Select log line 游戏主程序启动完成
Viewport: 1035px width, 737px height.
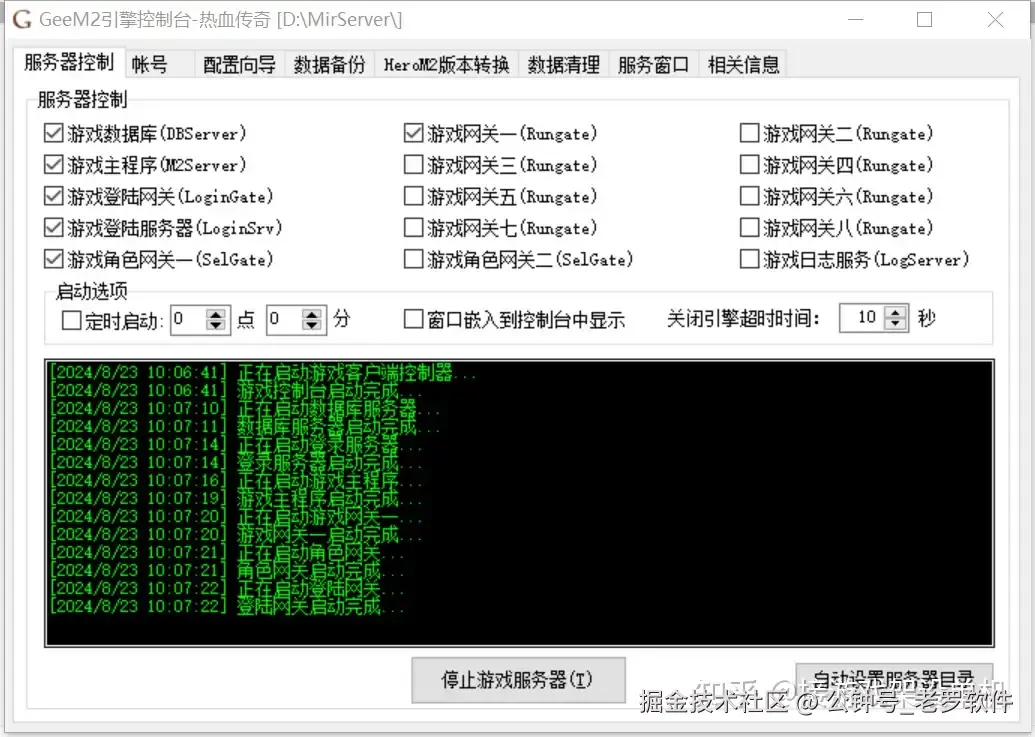[x=236, y=497]
